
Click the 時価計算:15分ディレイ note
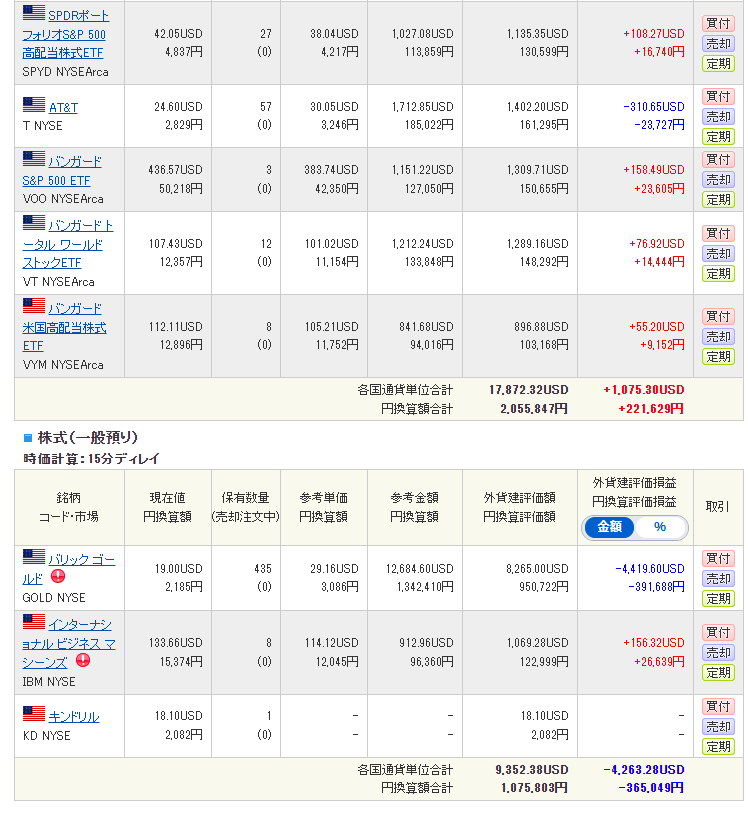(91, 459)
